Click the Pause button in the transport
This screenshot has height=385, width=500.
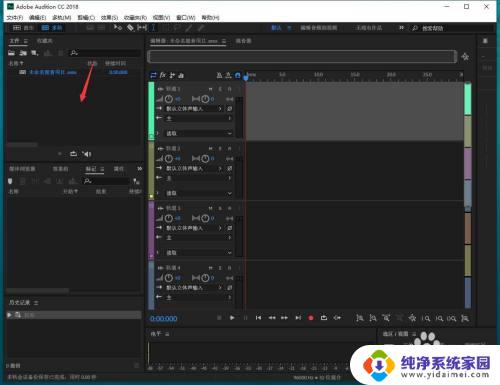pos(246,318)
